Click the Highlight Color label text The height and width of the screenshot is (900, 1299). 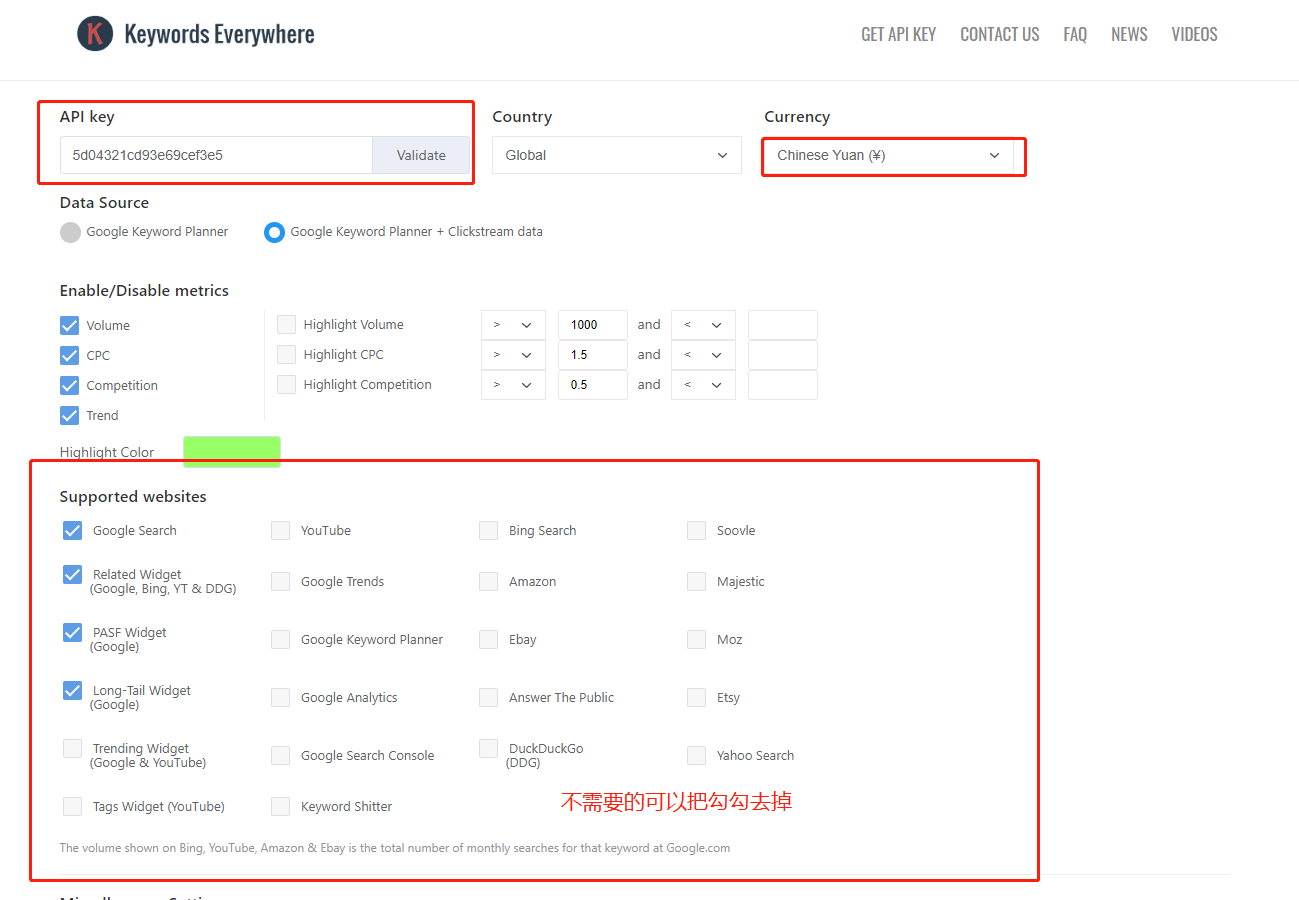tap(107, 452)
